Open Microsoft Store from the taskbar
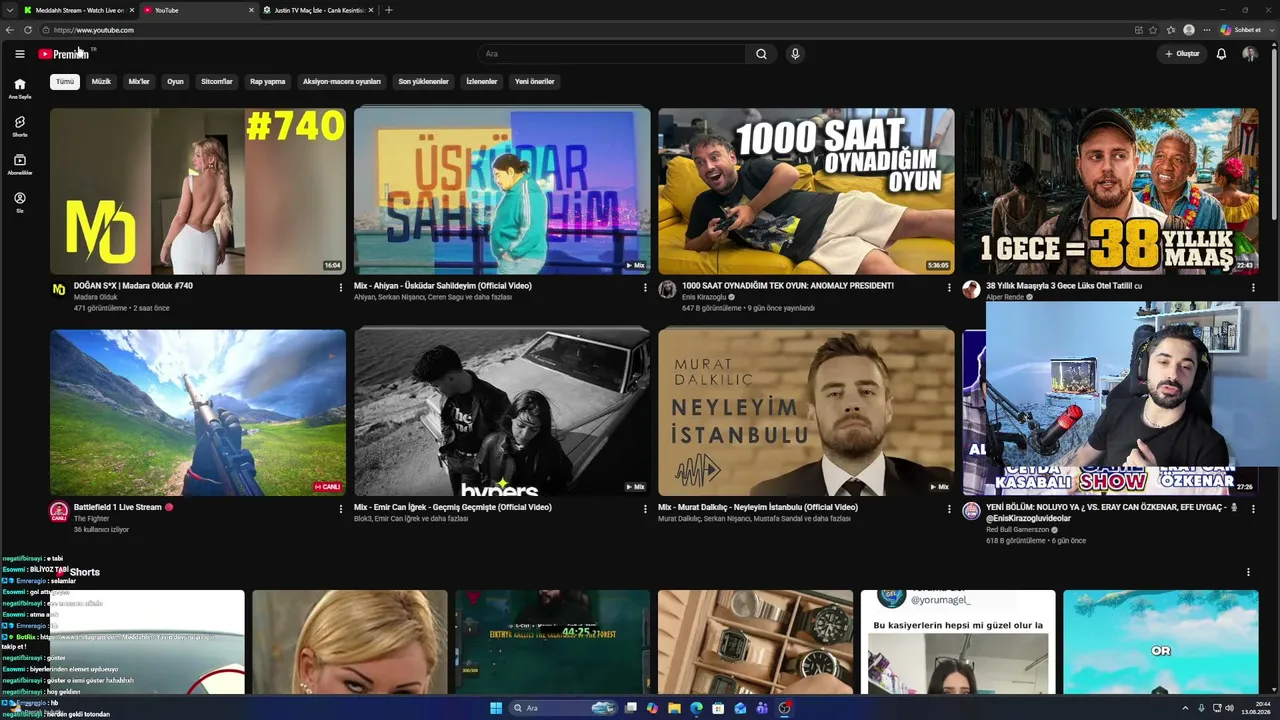Viewport: 1280px width, 720px height. [718, 708]
